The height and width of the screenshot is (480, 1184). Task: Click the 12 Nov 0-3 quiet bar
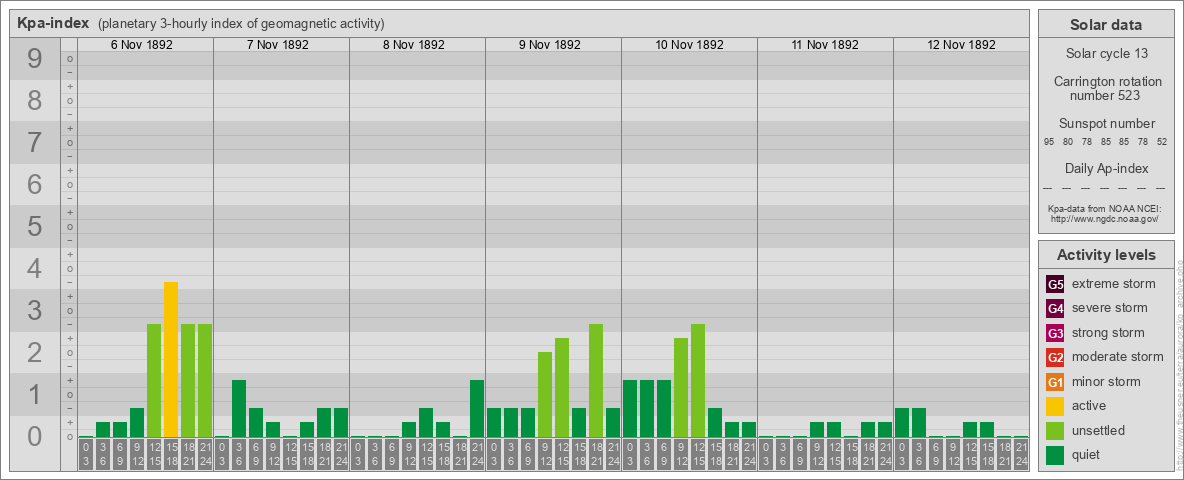point(902,423)
